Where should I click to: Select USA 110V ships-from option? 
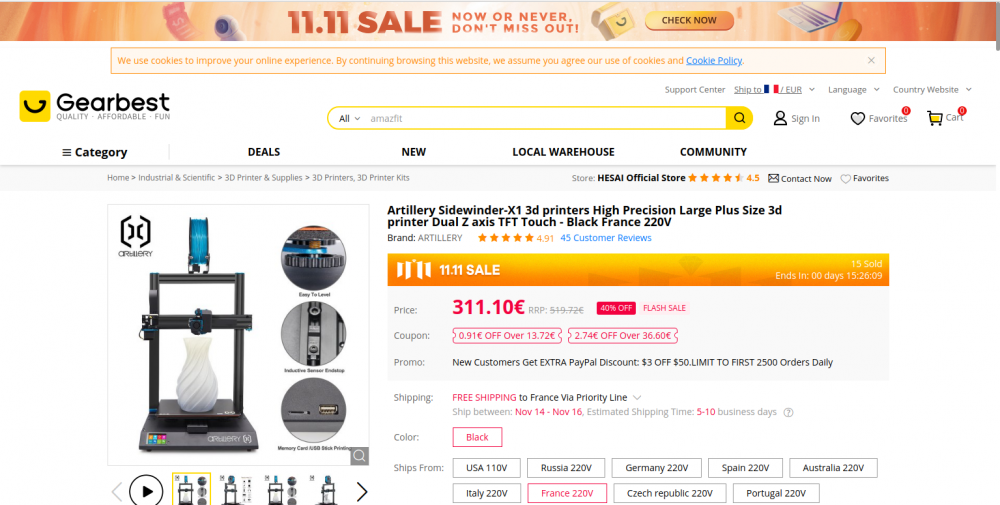point(487,467)
